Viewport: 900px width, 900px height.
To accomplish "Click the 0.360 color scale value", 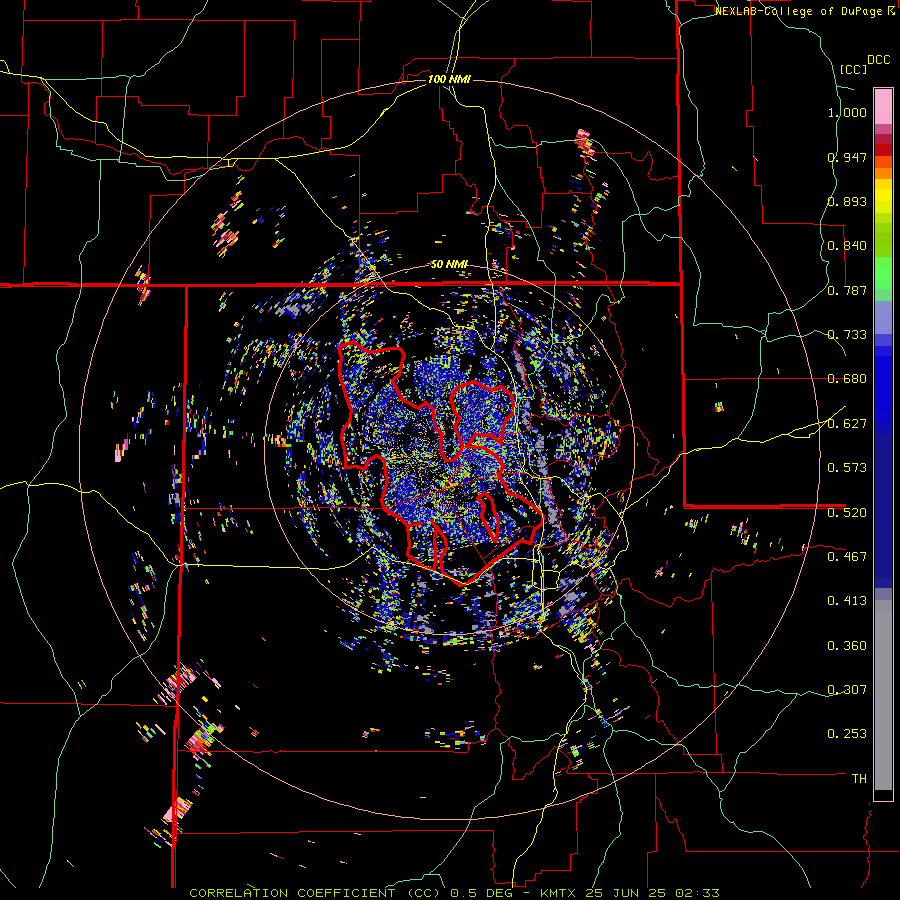I will click(x=847, y=646).
